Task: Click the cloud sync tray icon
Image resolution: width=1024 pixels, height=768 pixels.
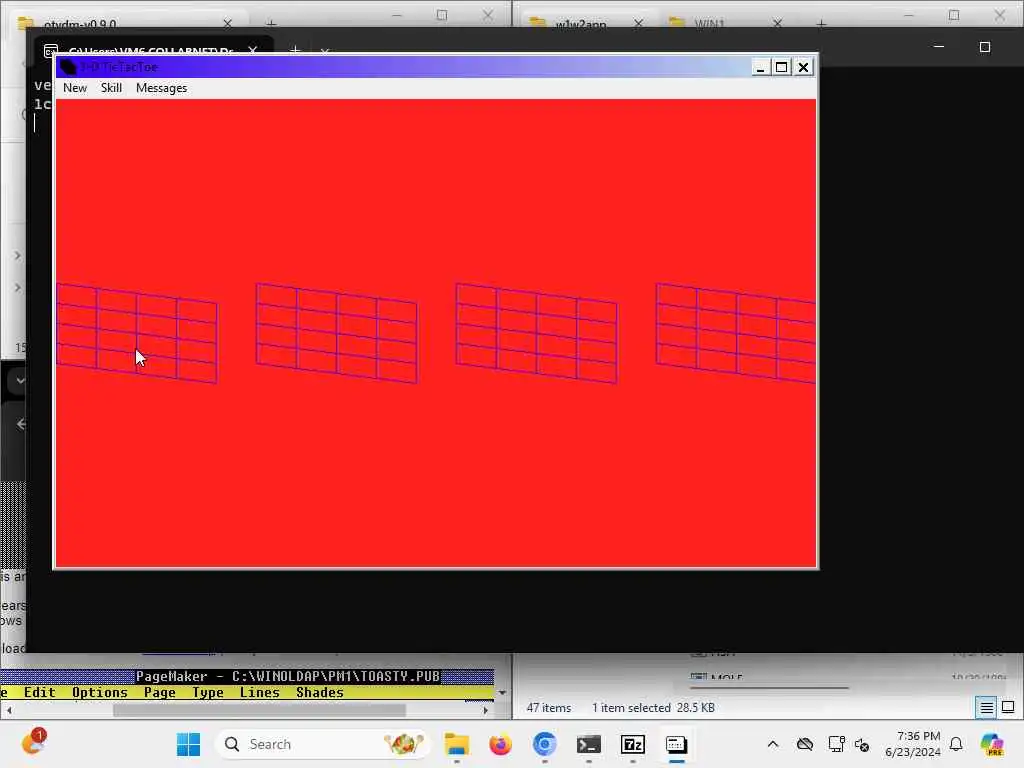Action: click(x=805, y=744)
